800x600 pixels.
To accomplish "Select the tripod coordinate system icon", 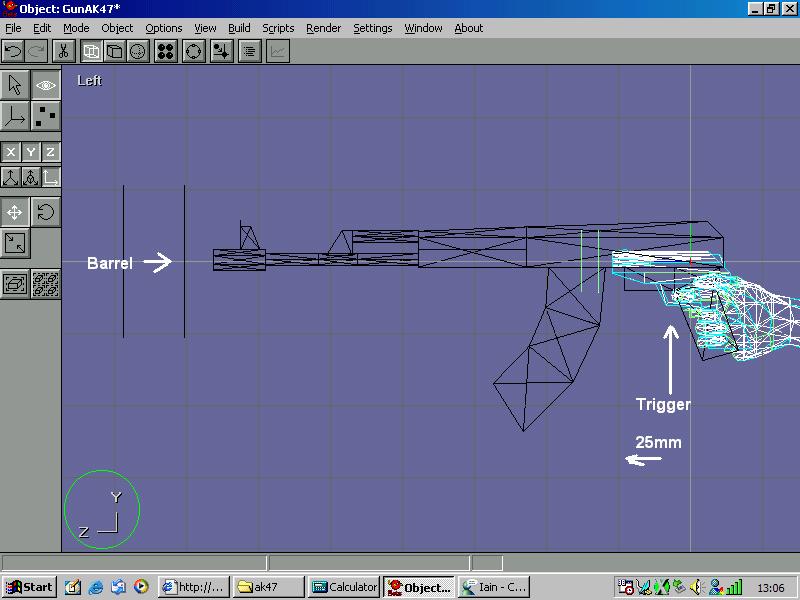I will tap(11, 178).
